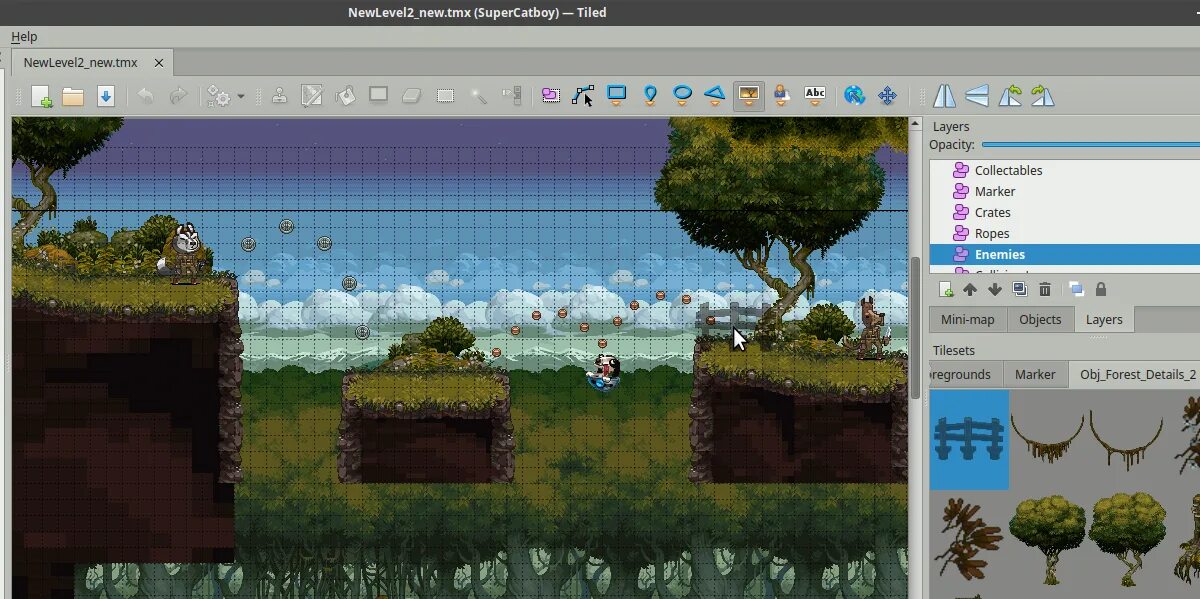Adjust the layer Opacity slider

[x=1090, y=145]
